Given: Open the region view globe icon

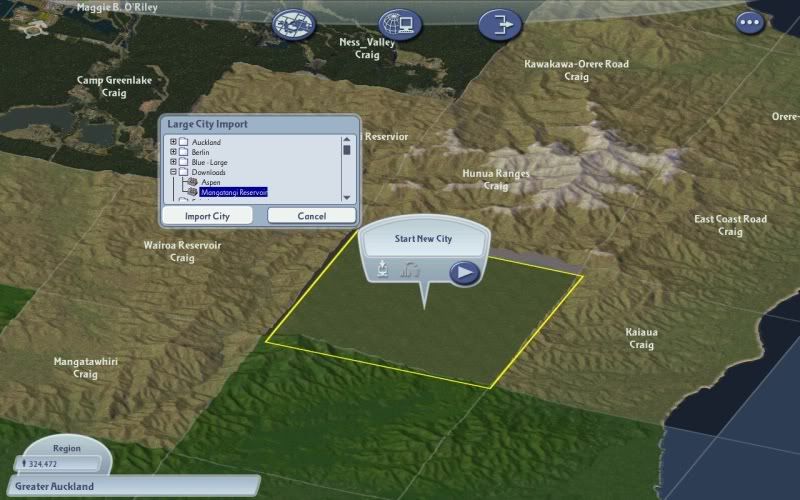Looking at the screenshot, I should coord(293,24).
